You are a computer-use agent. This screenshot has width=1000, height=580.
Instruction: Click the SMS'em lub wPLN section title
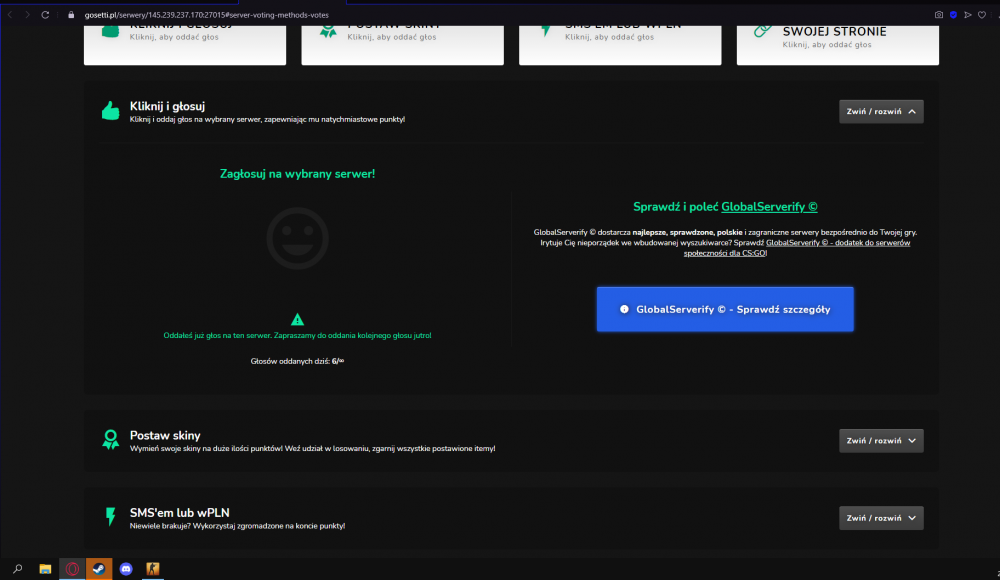click(x=180, y=512)
